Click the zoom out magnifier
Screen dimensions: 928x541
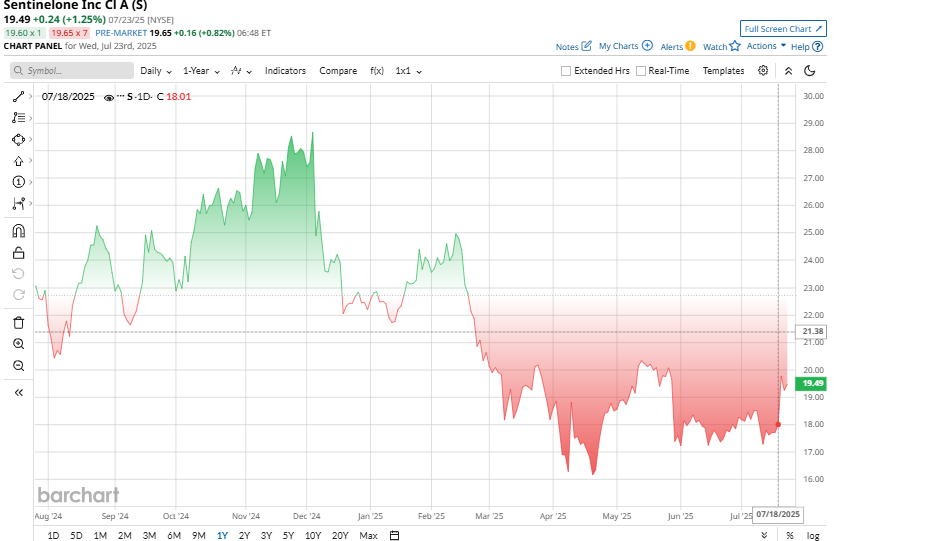click(18, 366)
